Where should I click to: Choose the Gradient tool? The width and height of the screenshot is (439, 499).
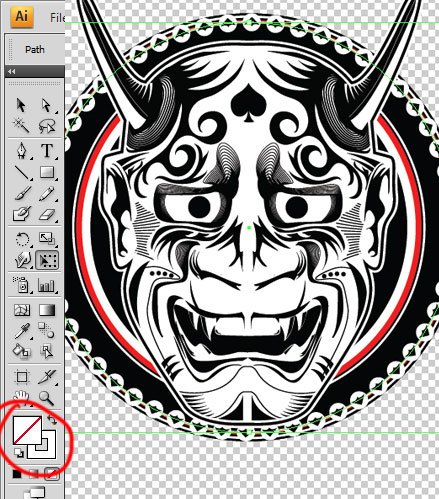47,310
